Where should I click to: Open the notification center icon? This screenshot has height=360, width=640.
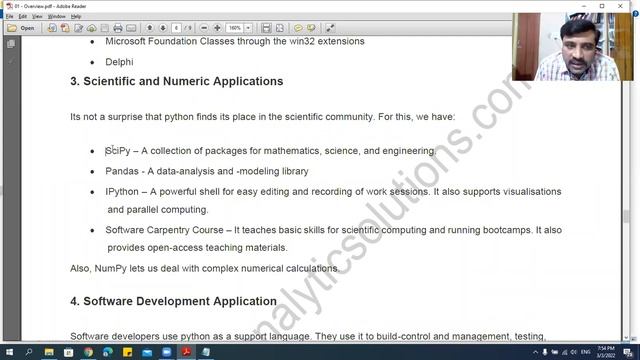pos(628,352)
